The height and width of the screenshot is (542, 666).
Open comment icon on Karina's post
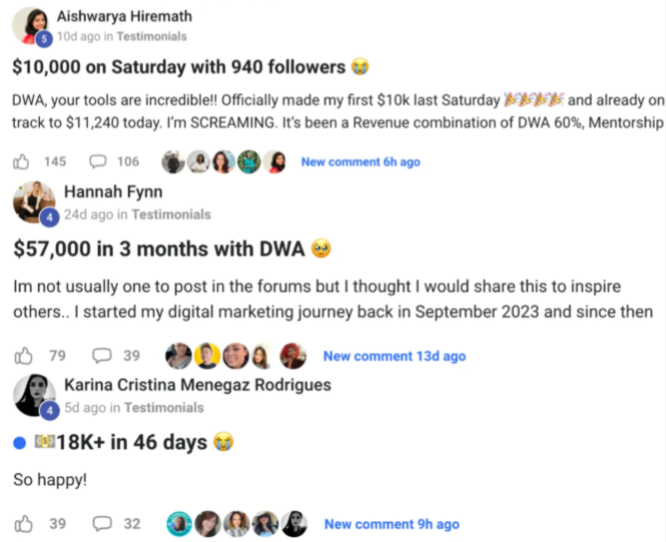click(x=102, y=523)
